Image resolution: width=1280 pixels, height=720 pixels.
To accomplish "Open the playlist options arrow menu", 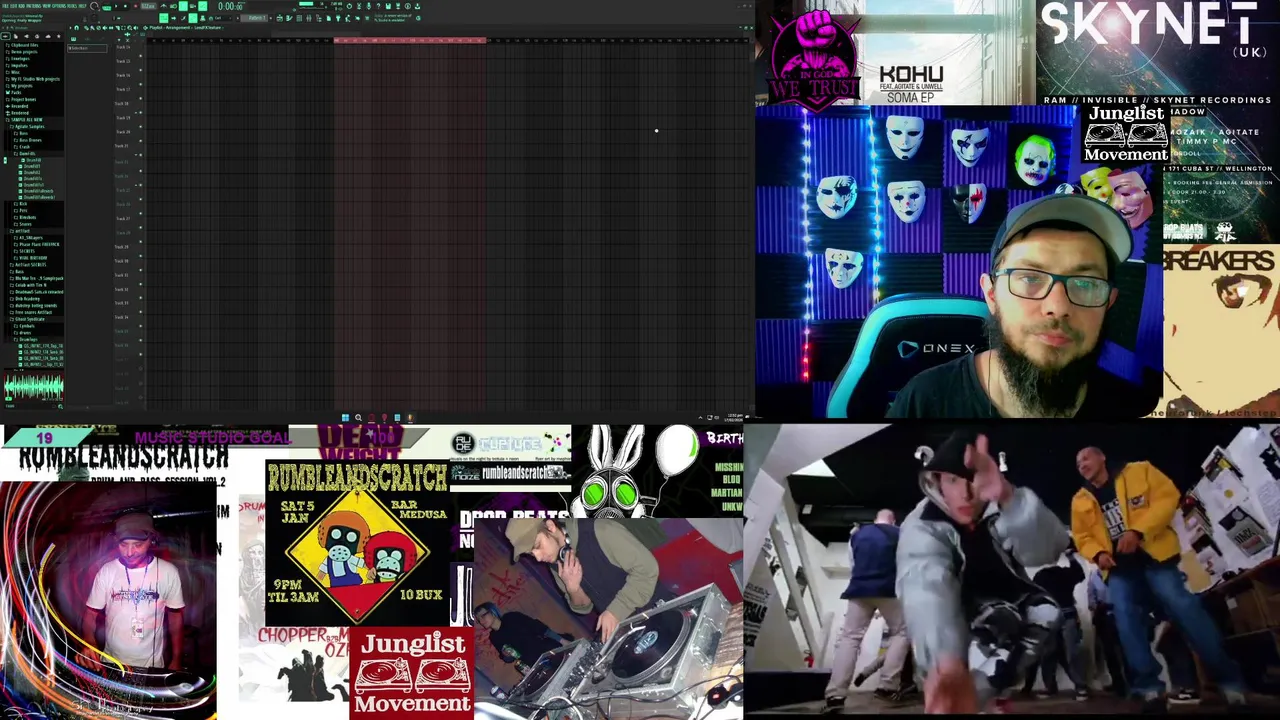I will pyautogui.click(x=70, y=28).
